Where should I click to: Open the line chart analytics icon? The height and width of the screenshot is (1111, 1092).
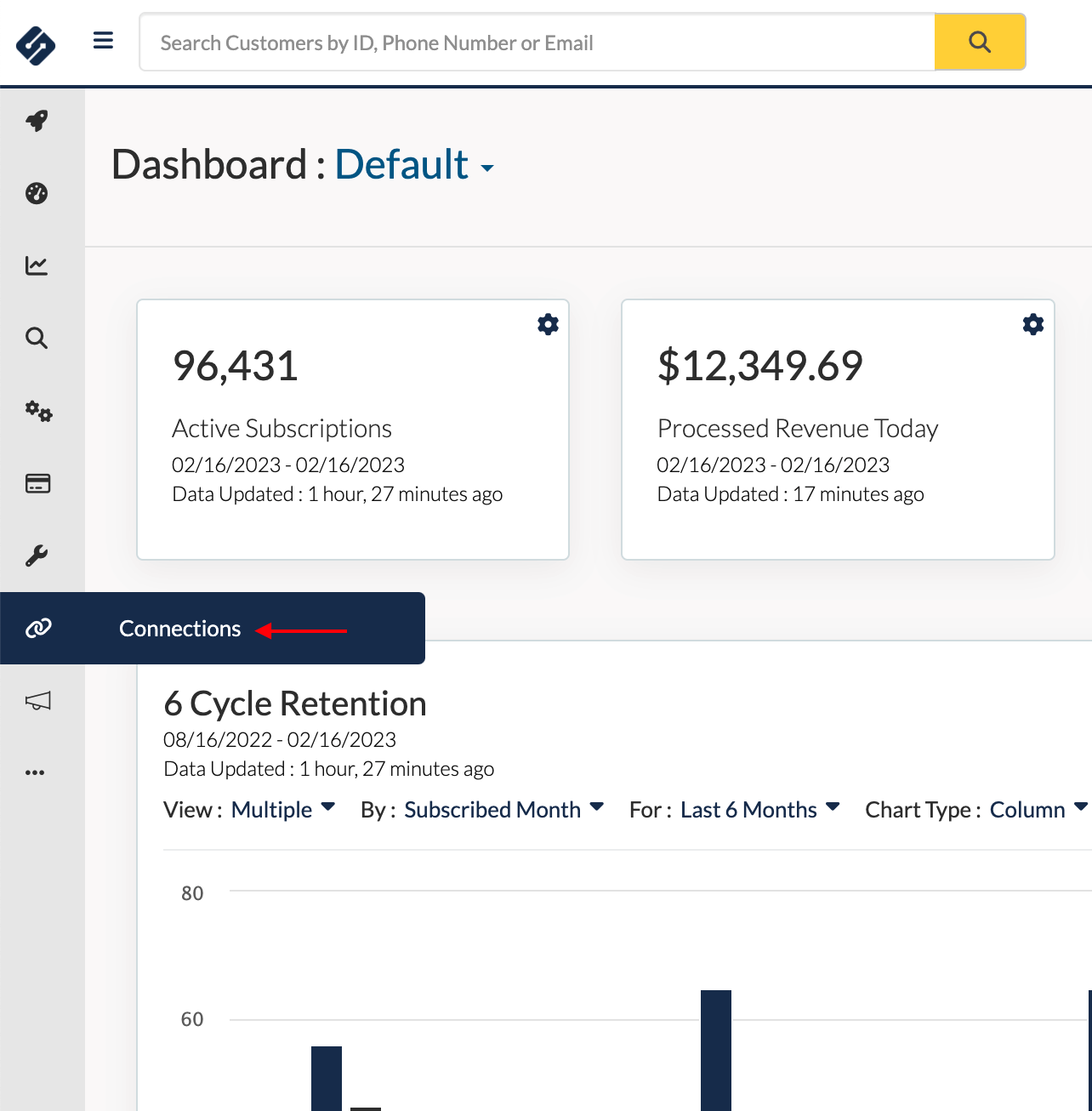37,265
